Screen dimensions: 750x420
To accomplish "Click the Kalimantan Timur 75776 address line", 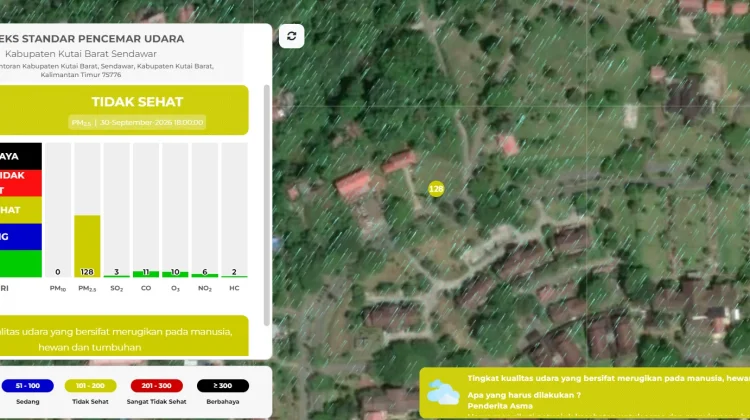I will [x=81, y=75].
